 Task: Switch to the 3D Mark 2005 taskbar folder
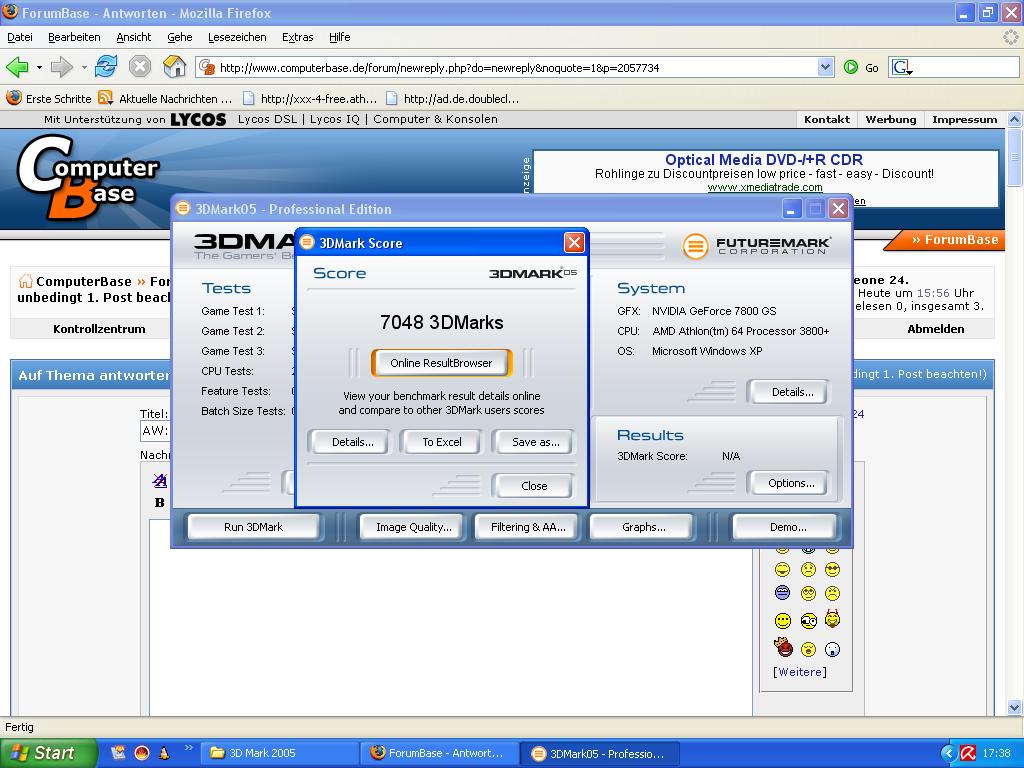(278, 753)
